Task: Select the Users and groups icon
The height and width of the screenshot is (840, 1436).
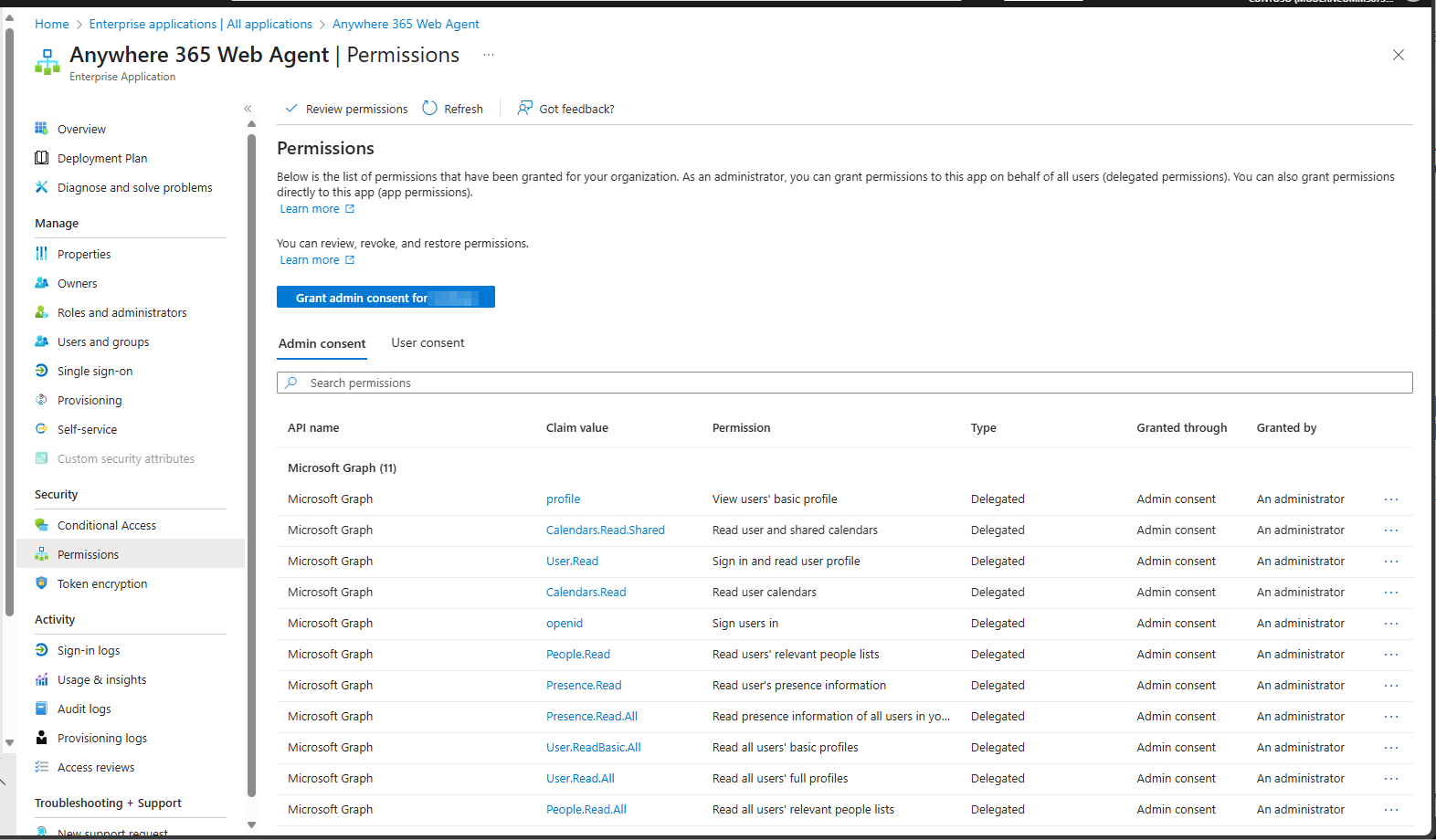Action: [41, 341]
